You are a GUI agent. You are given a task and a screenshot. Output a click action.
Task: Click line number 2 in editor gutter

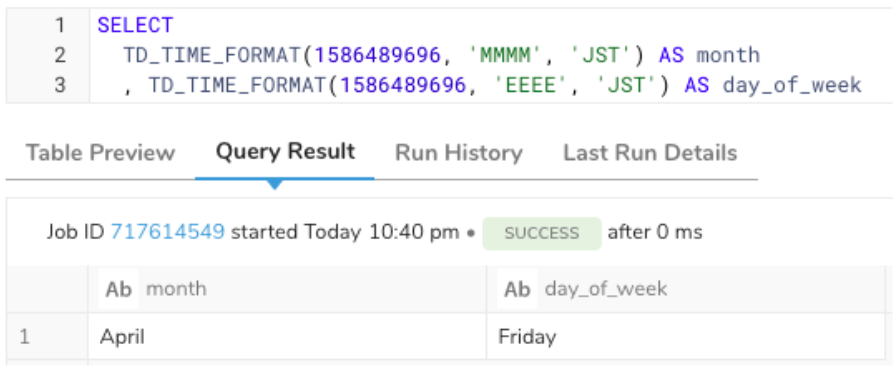(59, 55)
